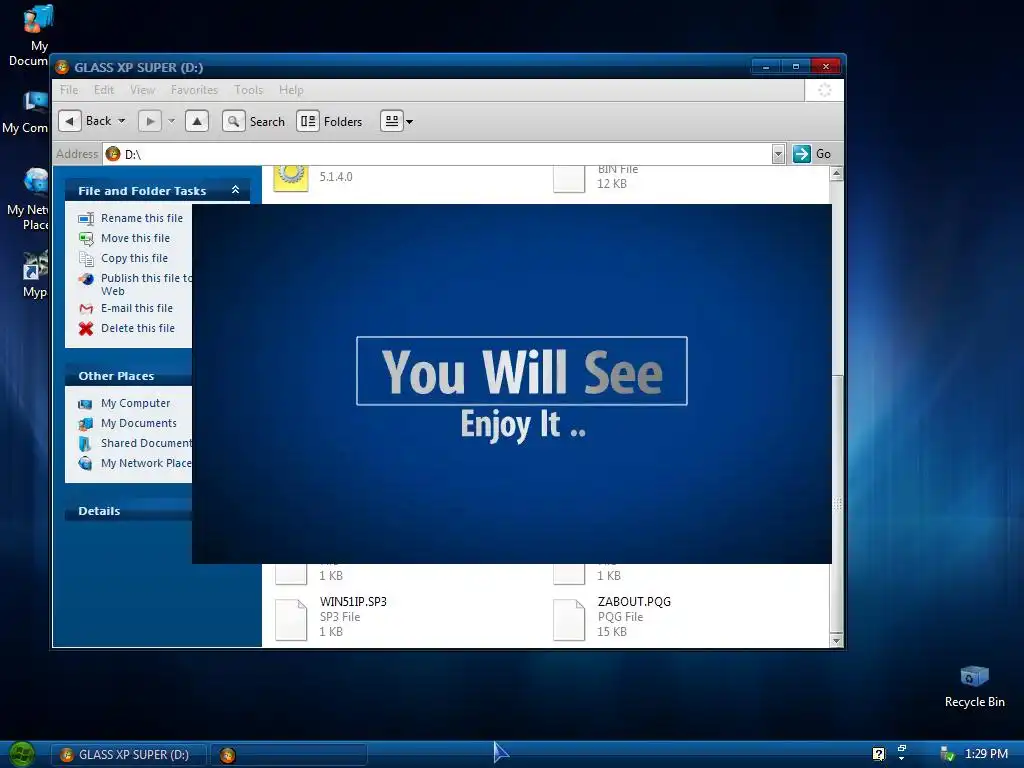Open the Favorites menu
1024x768 pixels.
tap(195, 90)
